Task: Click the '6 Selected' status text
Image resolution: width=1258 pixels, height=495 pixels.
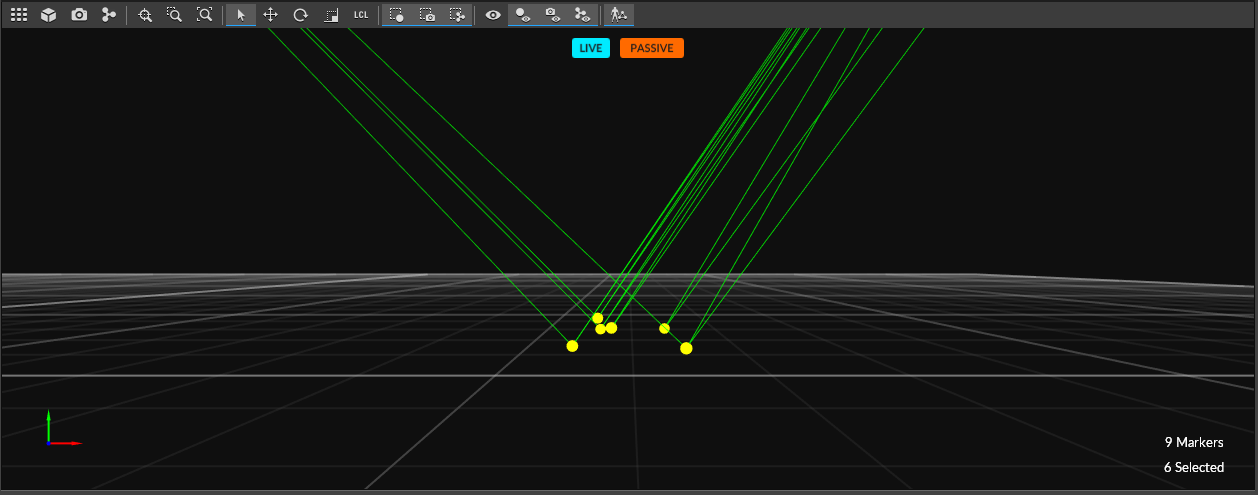Action: [1194, 467]
